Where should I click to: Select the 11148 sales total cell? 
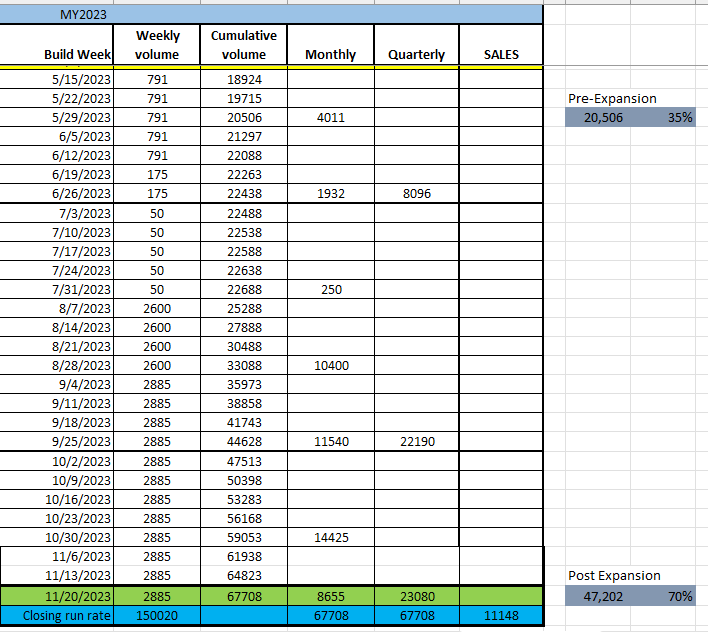[501, 615]
